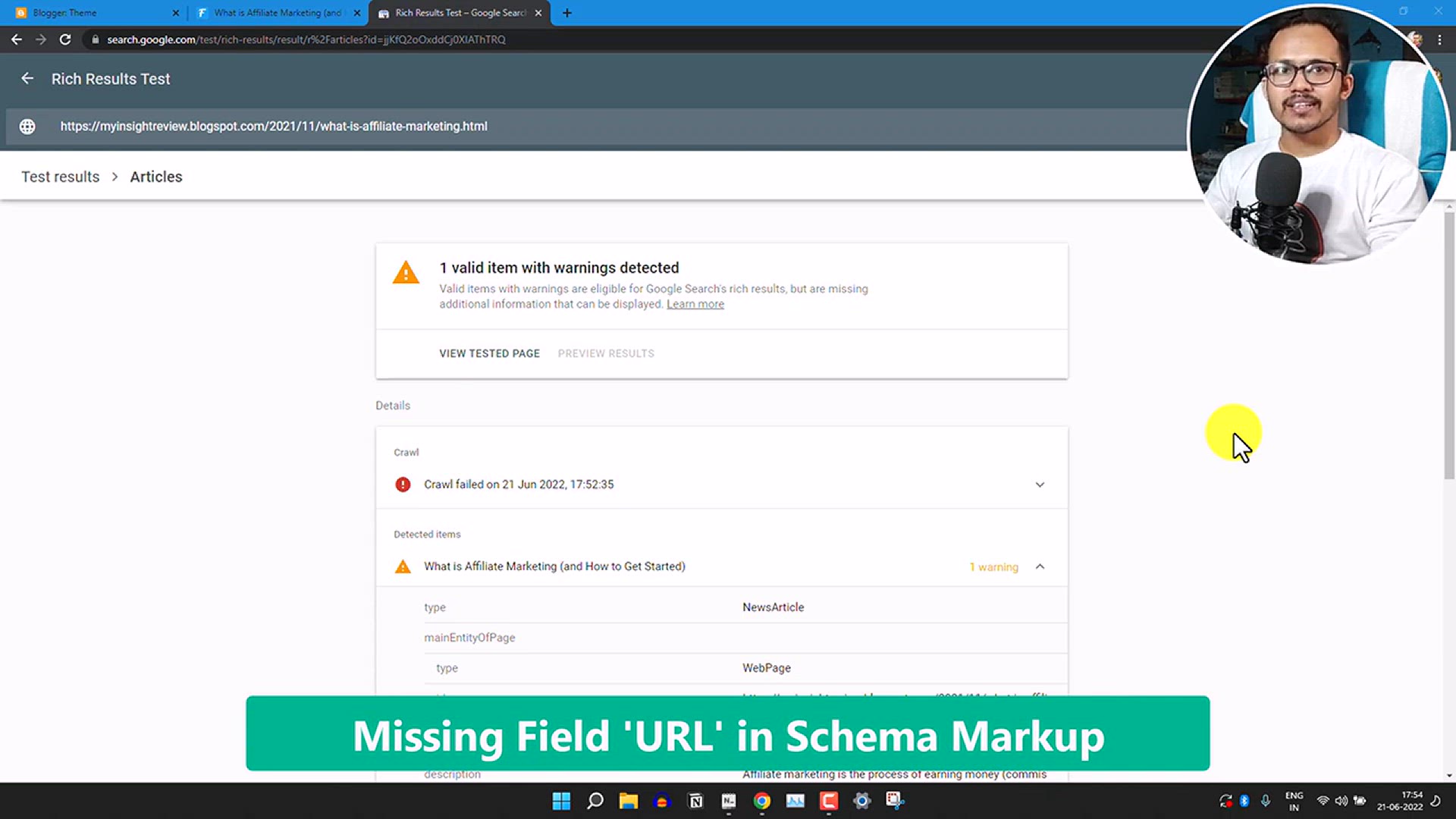Click the microphone tray icon
This screenshot has width=1456, height=819.
click(x=1266, y=801)
